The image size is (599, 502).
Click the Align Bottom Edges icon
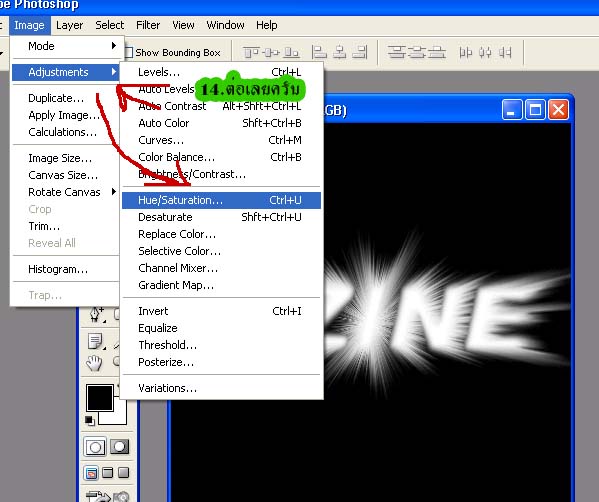click(292, 52)
